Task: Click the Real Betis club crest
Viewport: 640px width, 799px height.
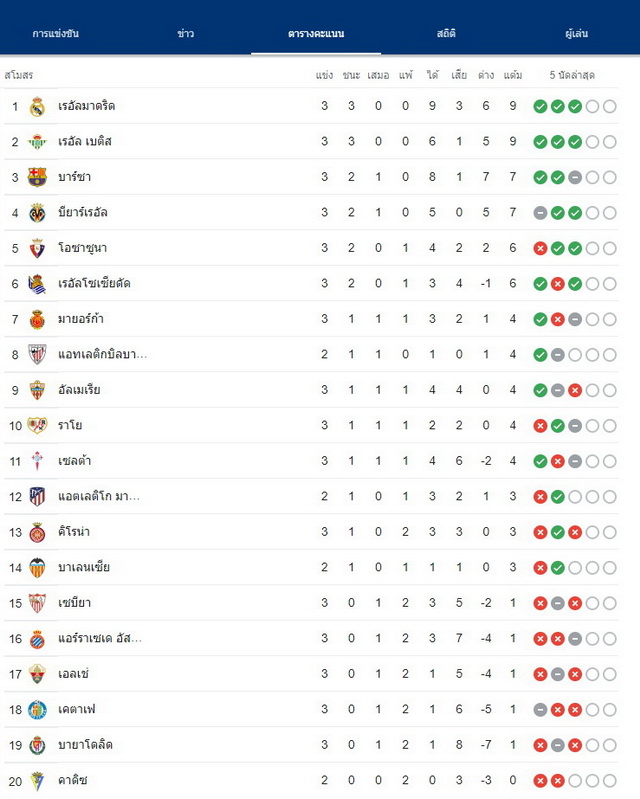Action: click(x=37, y=142)
